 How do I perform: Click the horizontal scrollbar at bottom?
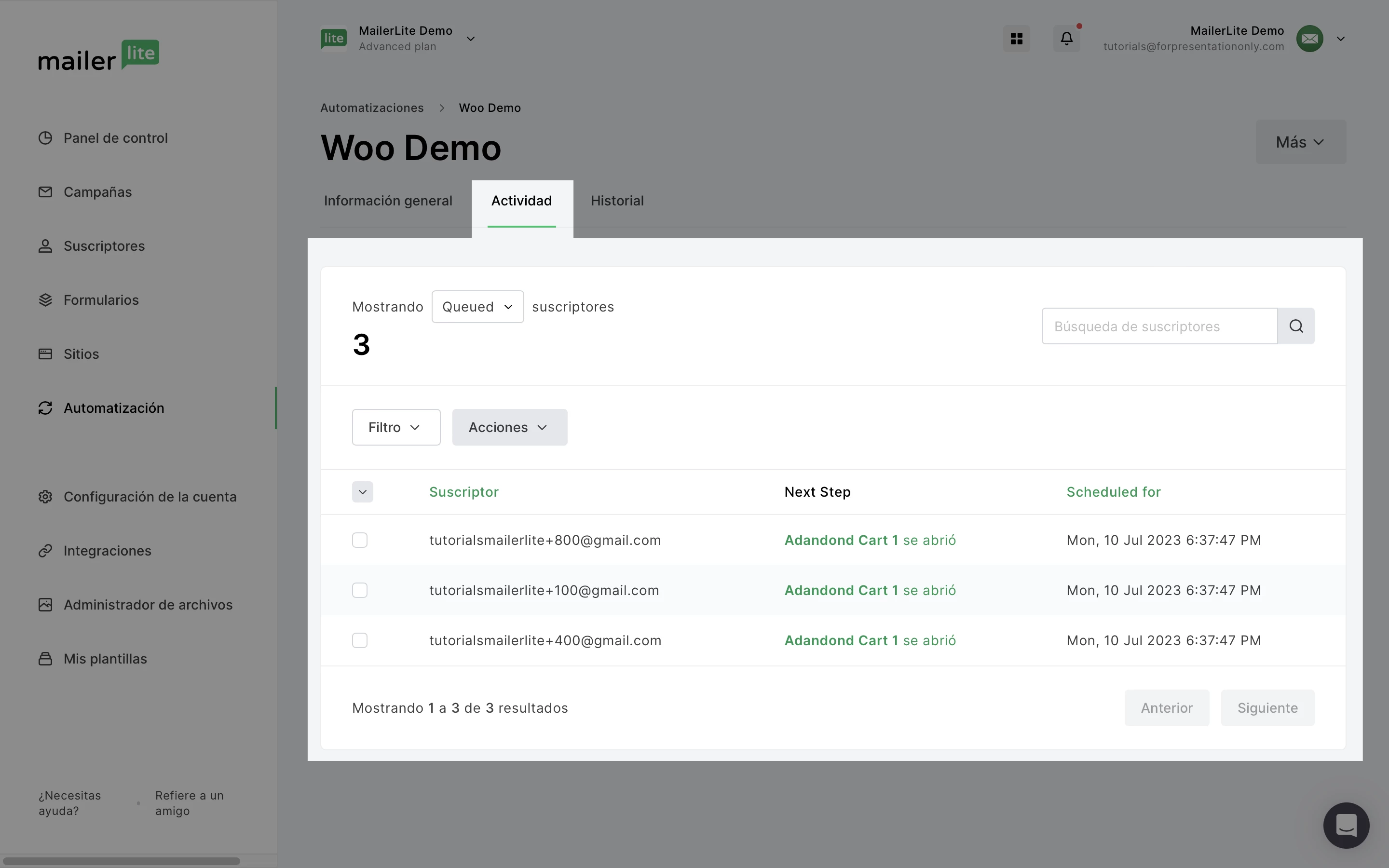122,861
